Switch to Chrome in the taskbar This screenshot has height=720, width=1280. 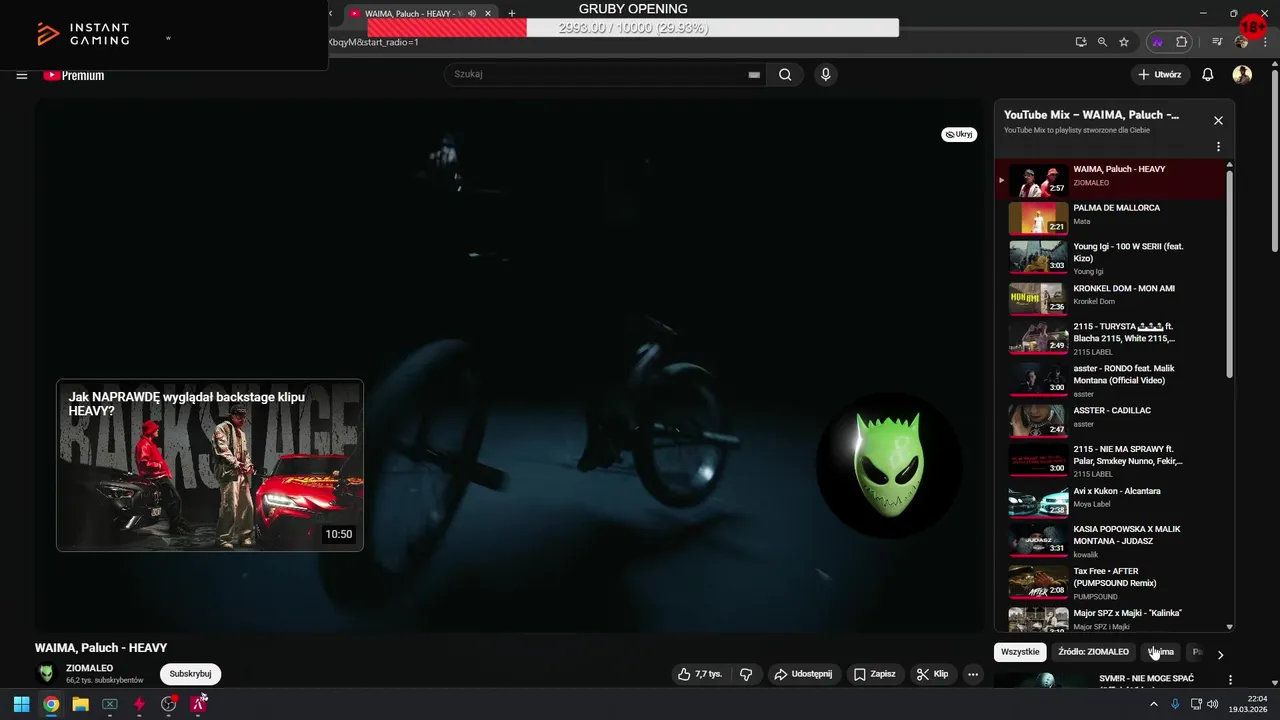(x=51, y=704)
